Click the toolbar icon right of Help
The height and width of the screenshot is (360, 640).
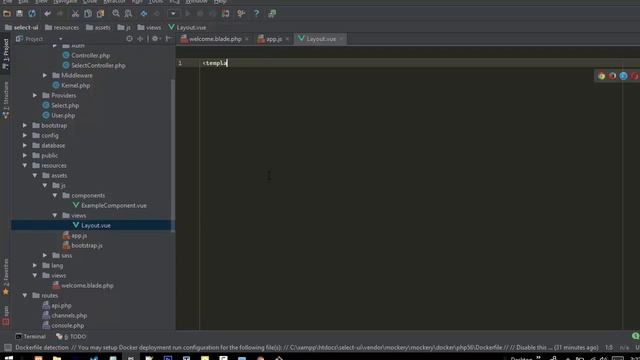pyautogui.click(x=272, y=13)
